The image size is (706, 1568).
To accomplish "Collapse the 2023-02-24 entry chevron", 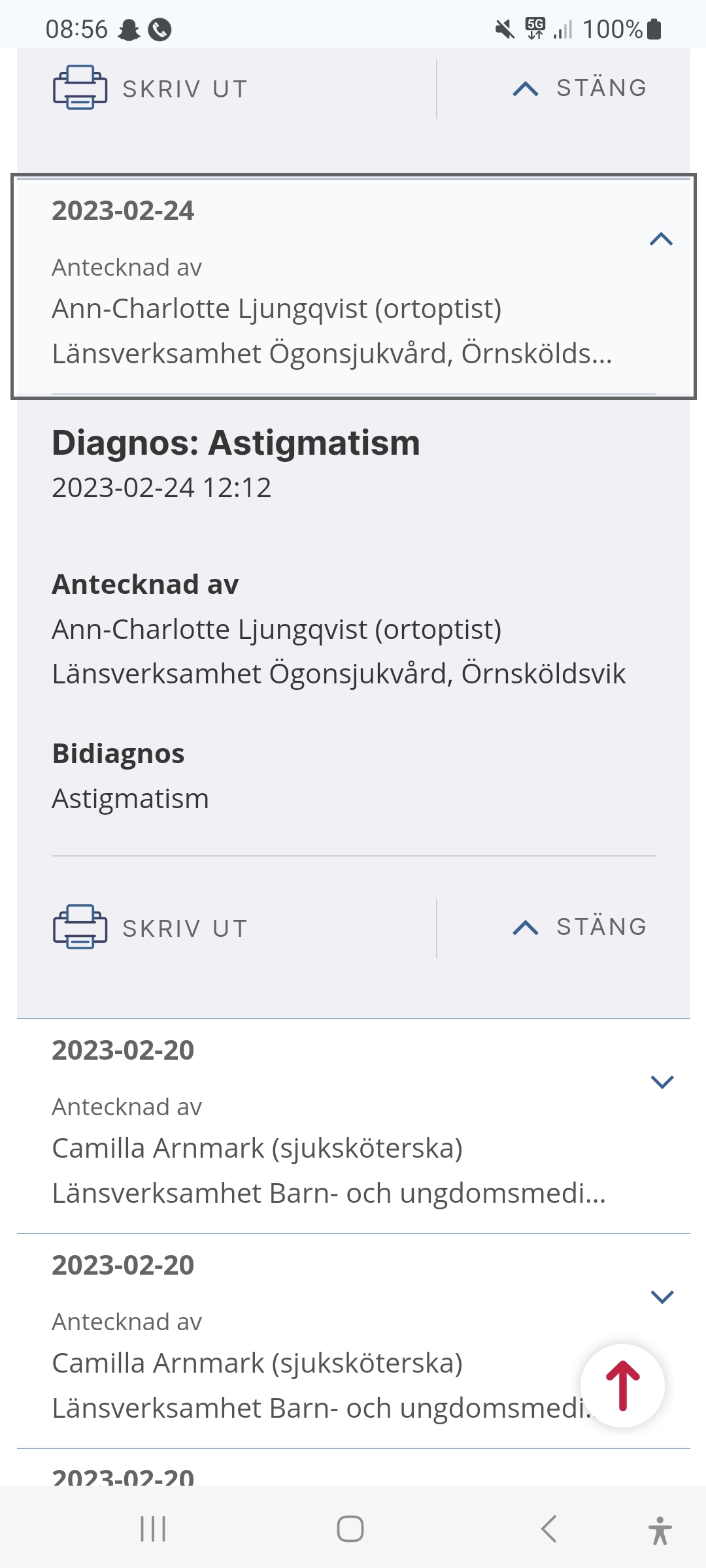I will pos(662,239).
